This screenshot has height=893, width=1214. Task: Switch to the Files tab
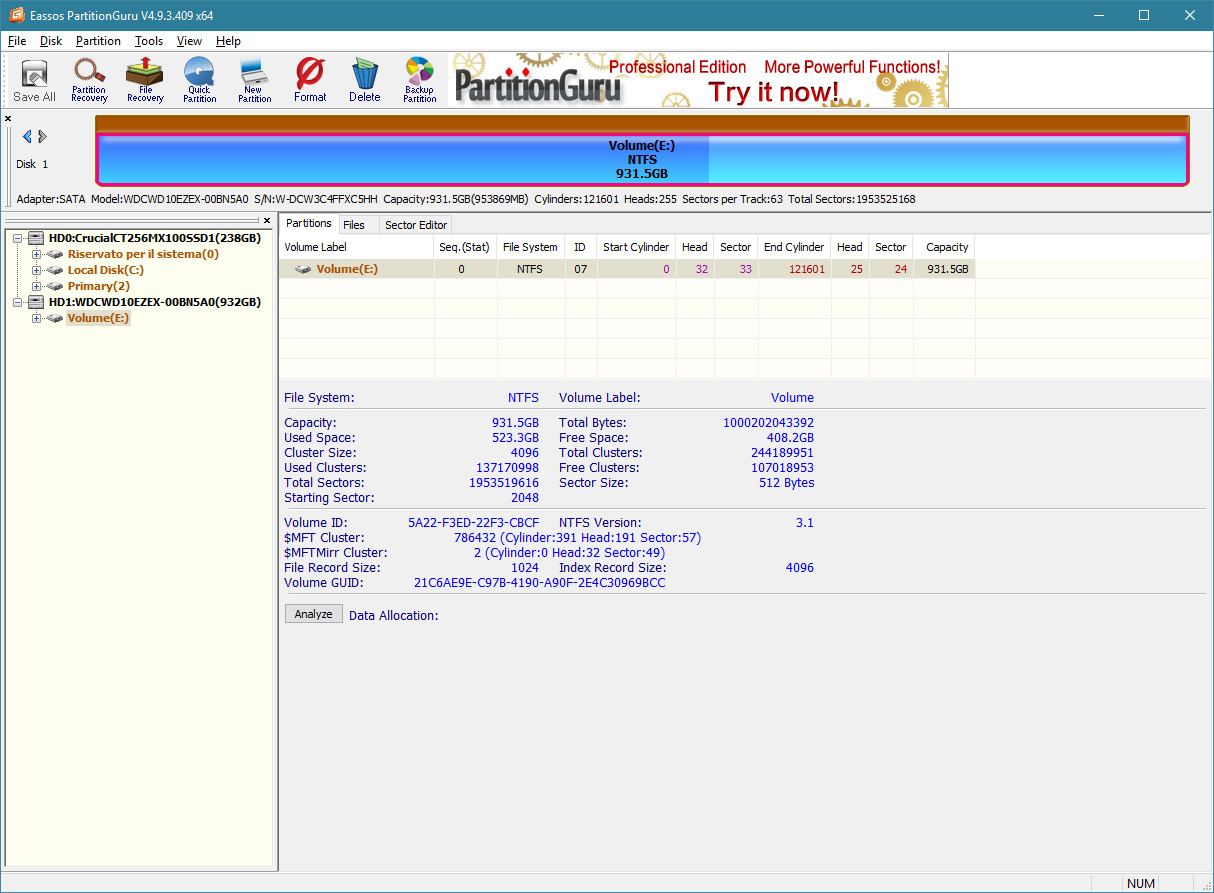coord(353,225)
